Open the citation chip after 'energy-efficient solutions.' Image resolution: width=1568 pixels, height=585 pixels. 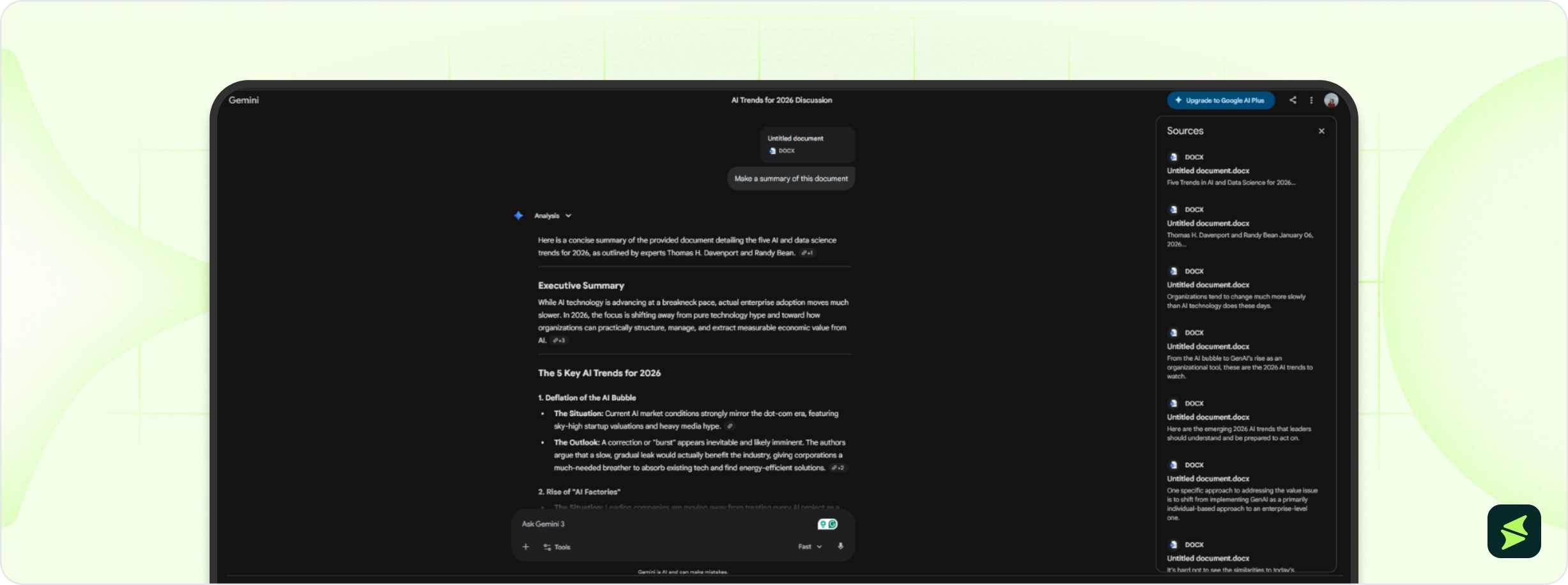[838, 468]
